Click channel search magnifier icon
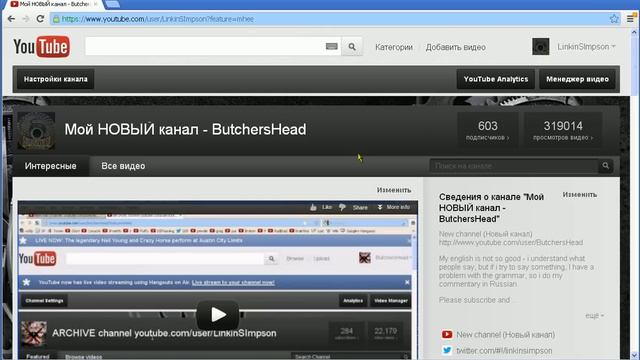The image size is (640, 360). click(606, 166)
